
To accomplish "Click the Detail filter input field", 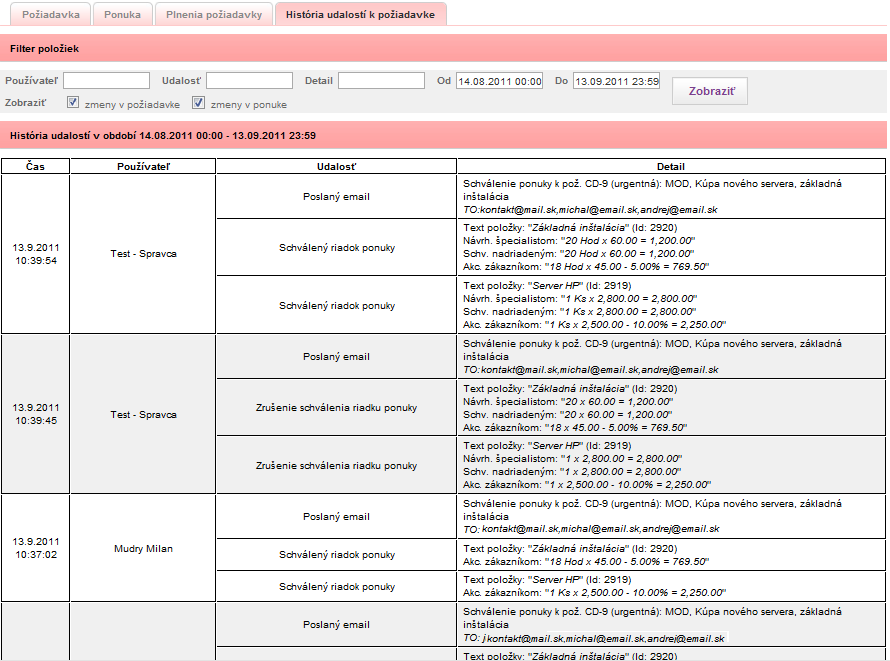I will point(381,81).
